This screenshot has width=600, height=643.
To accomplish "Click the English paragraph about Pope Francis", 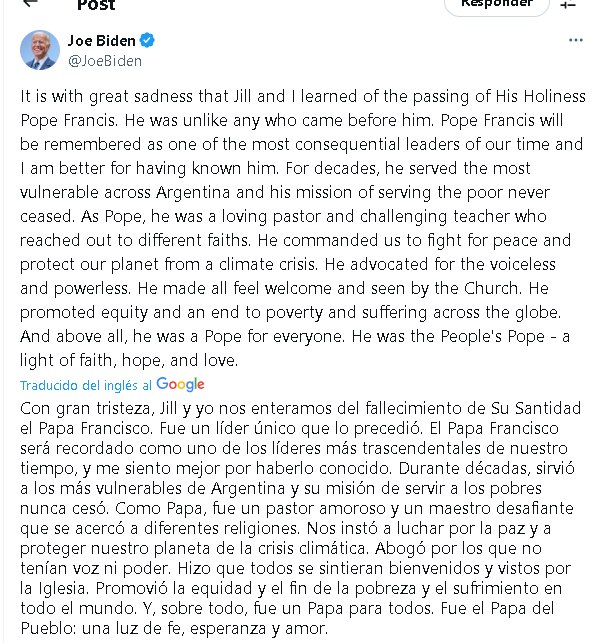I will 303,228.
